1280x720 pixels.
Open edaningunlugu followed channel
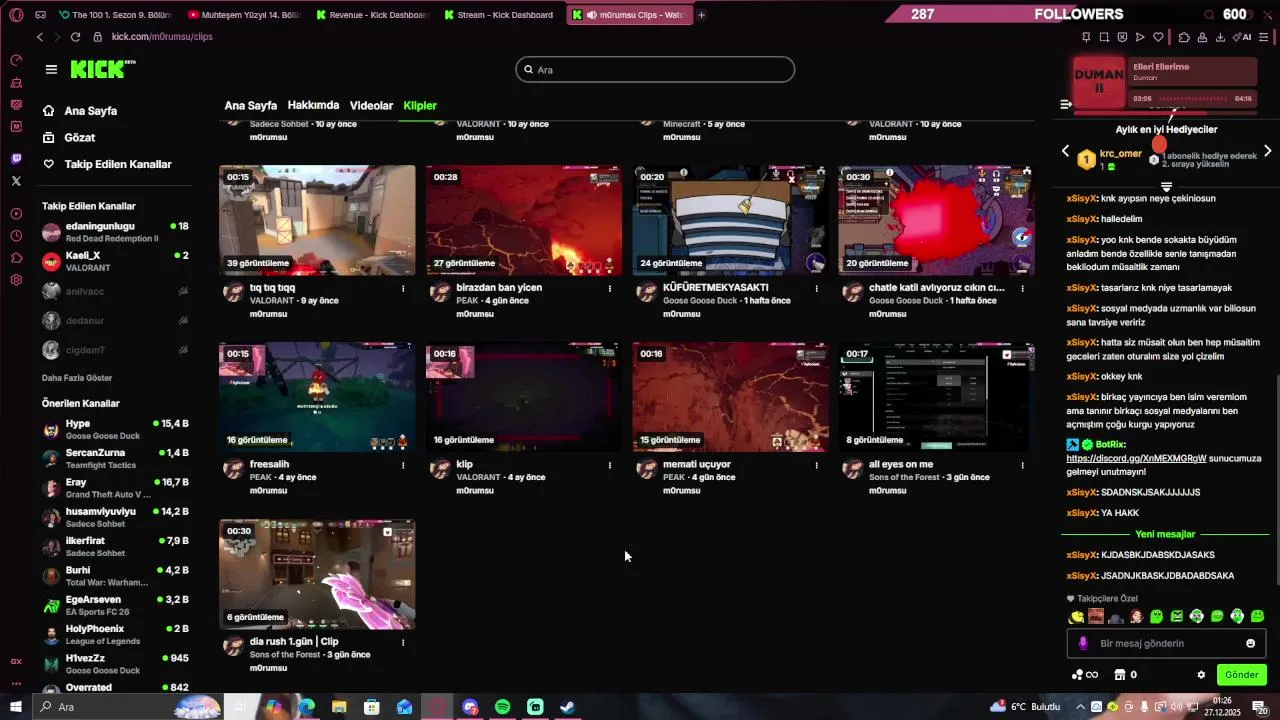coord(115,232)
